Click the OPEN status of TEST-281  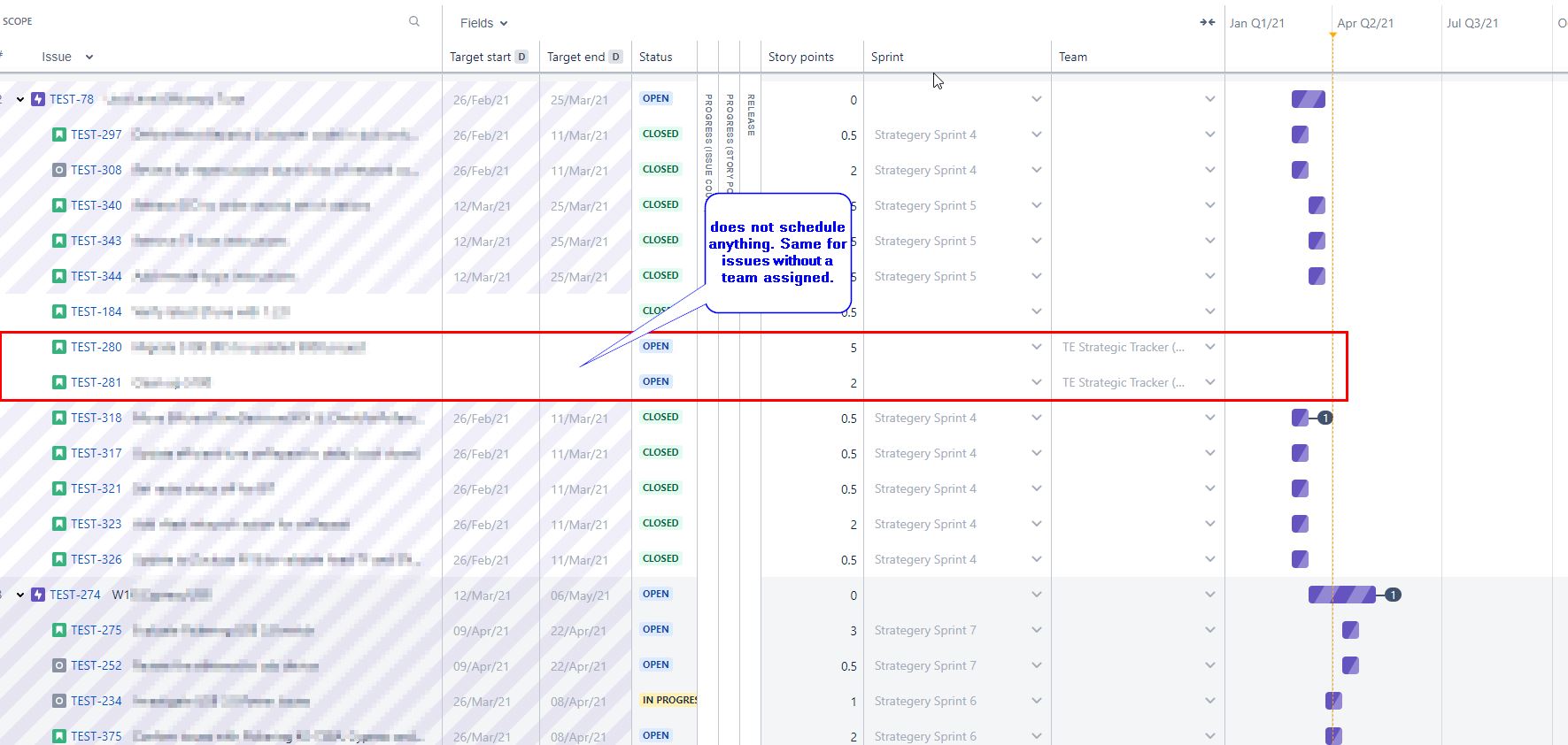(656, 381)
